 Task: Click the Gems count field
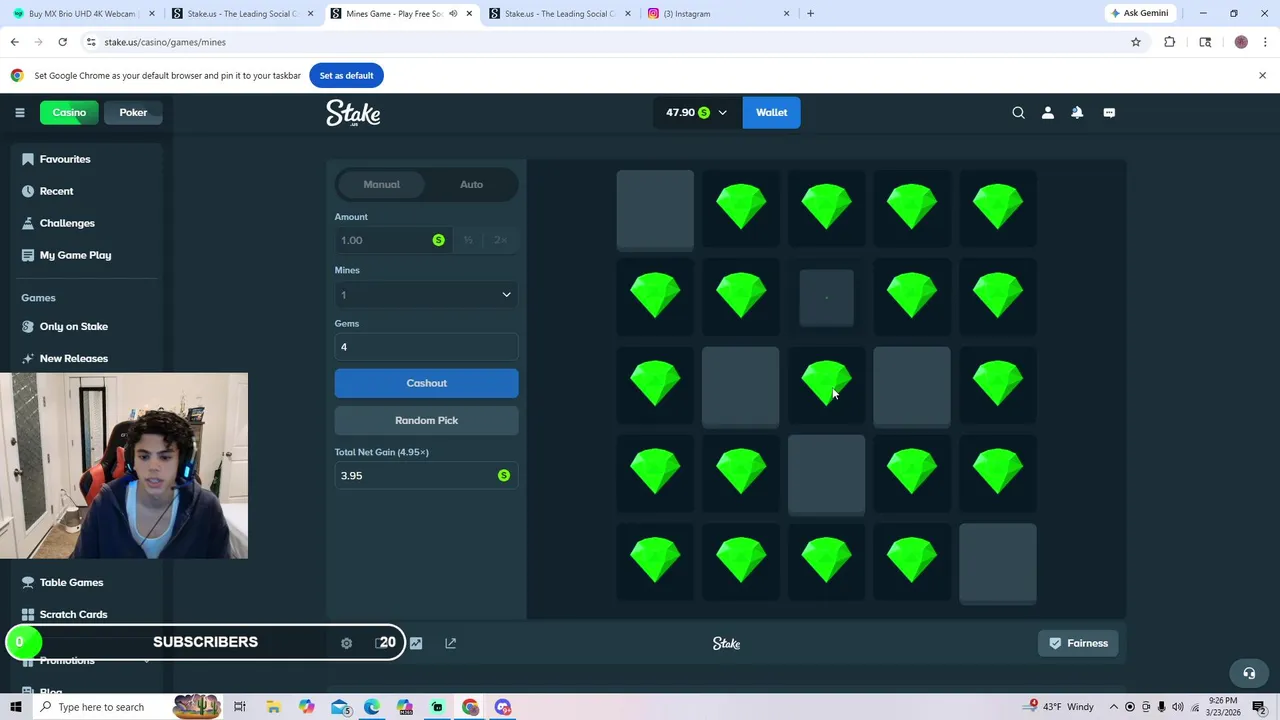(x=426, y=347)
